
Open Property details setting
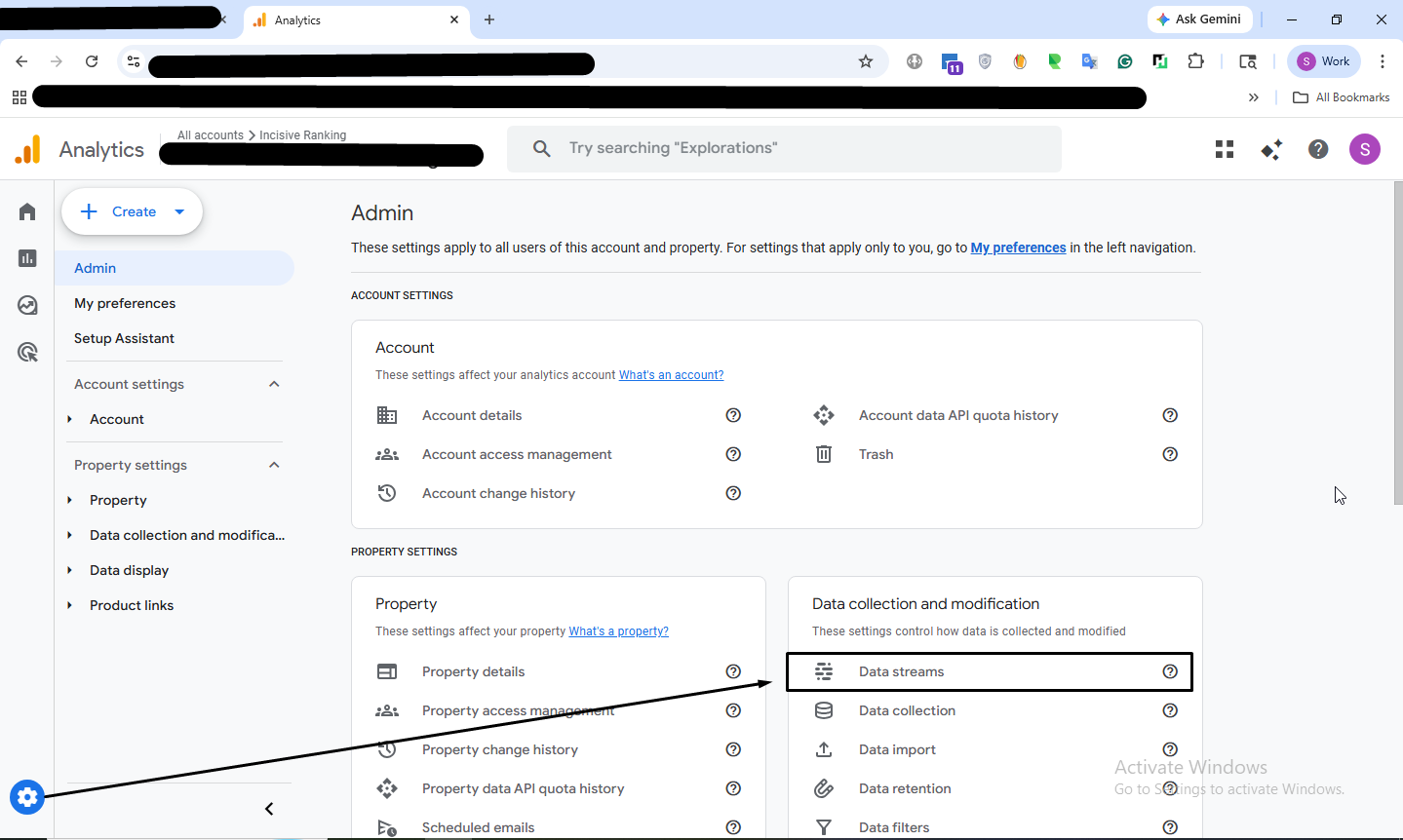473,671
